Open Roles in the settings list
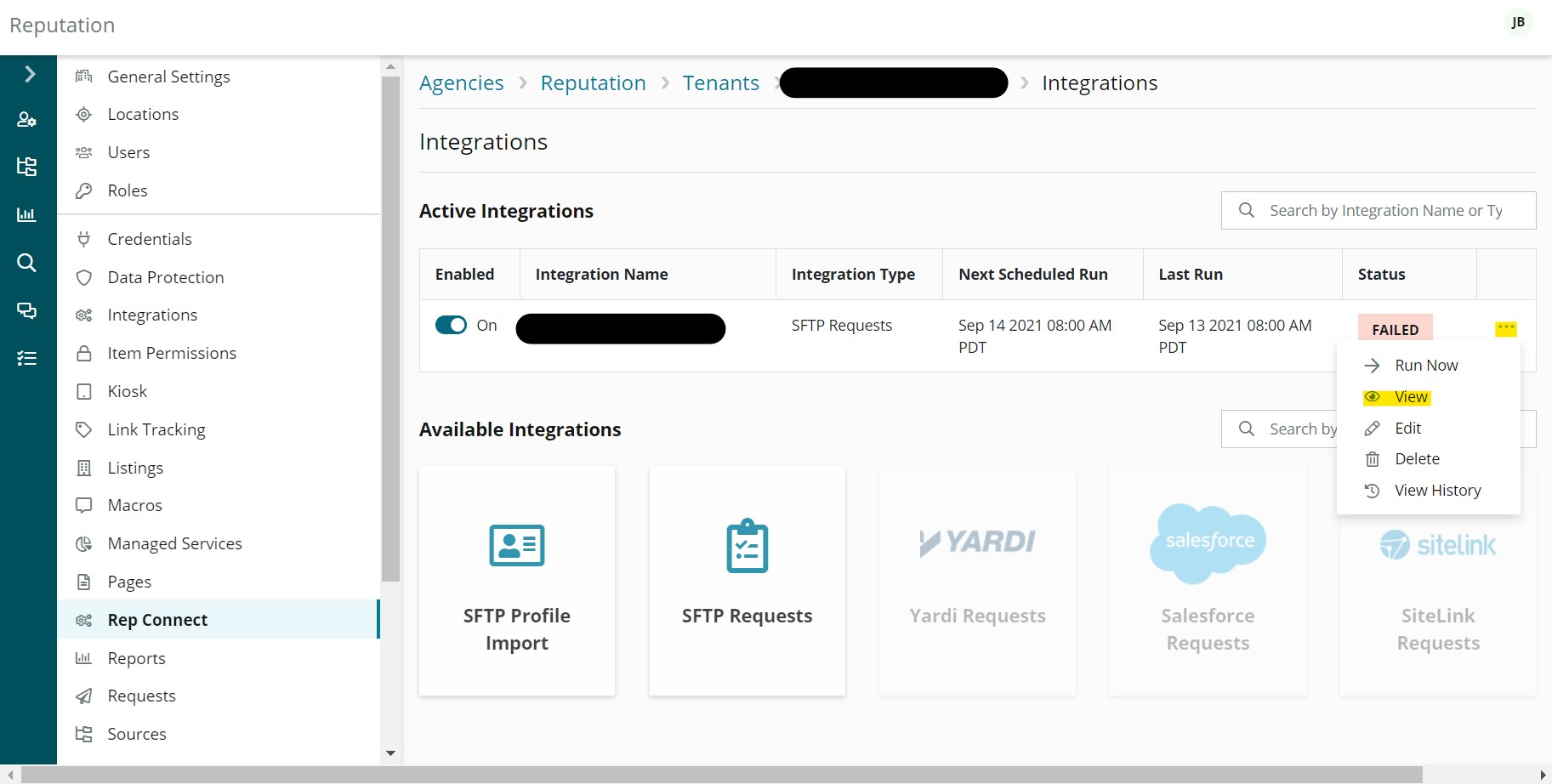Screen dimensions: 1552x784 [x=128, y=190]
